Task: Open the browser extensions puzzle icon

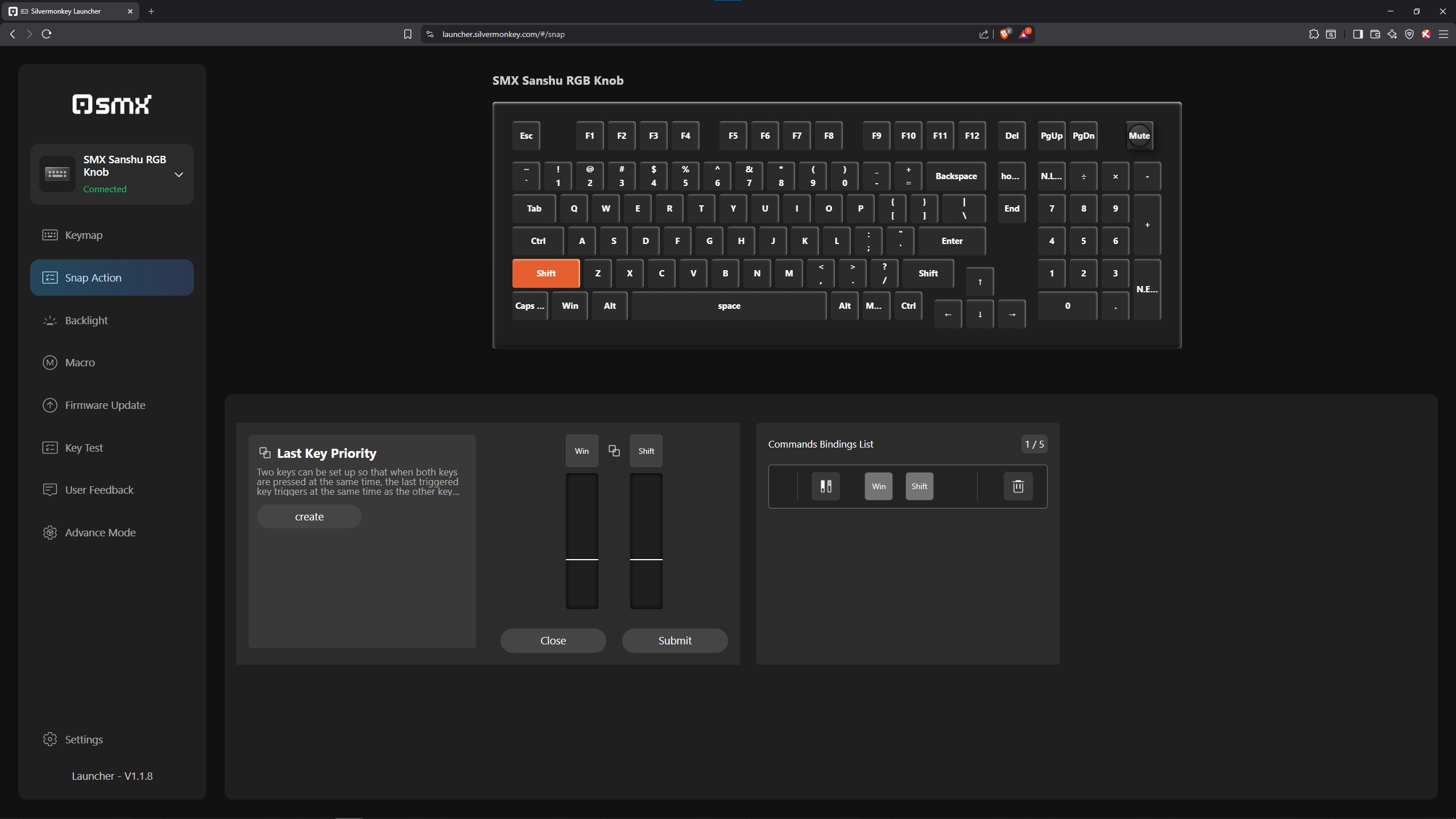Action: [x=1313, y=34]
